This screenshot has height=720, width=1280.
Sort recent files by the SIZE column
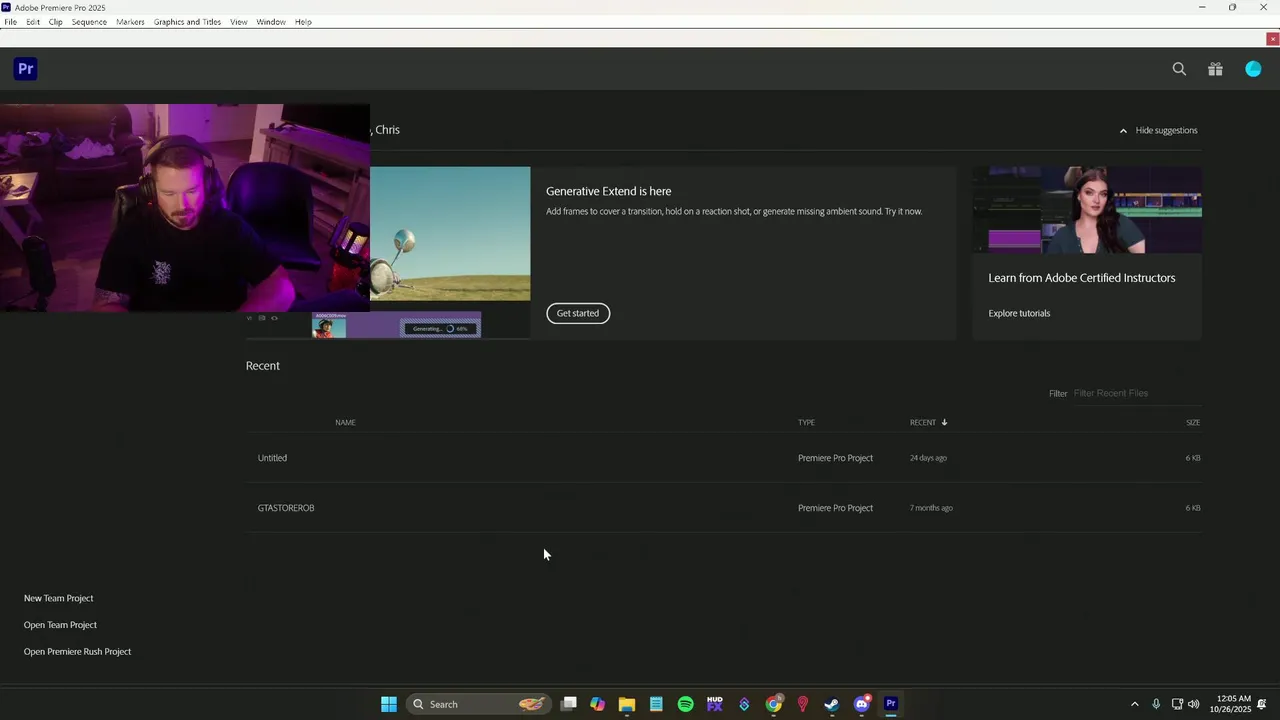tap(1193, 422)
